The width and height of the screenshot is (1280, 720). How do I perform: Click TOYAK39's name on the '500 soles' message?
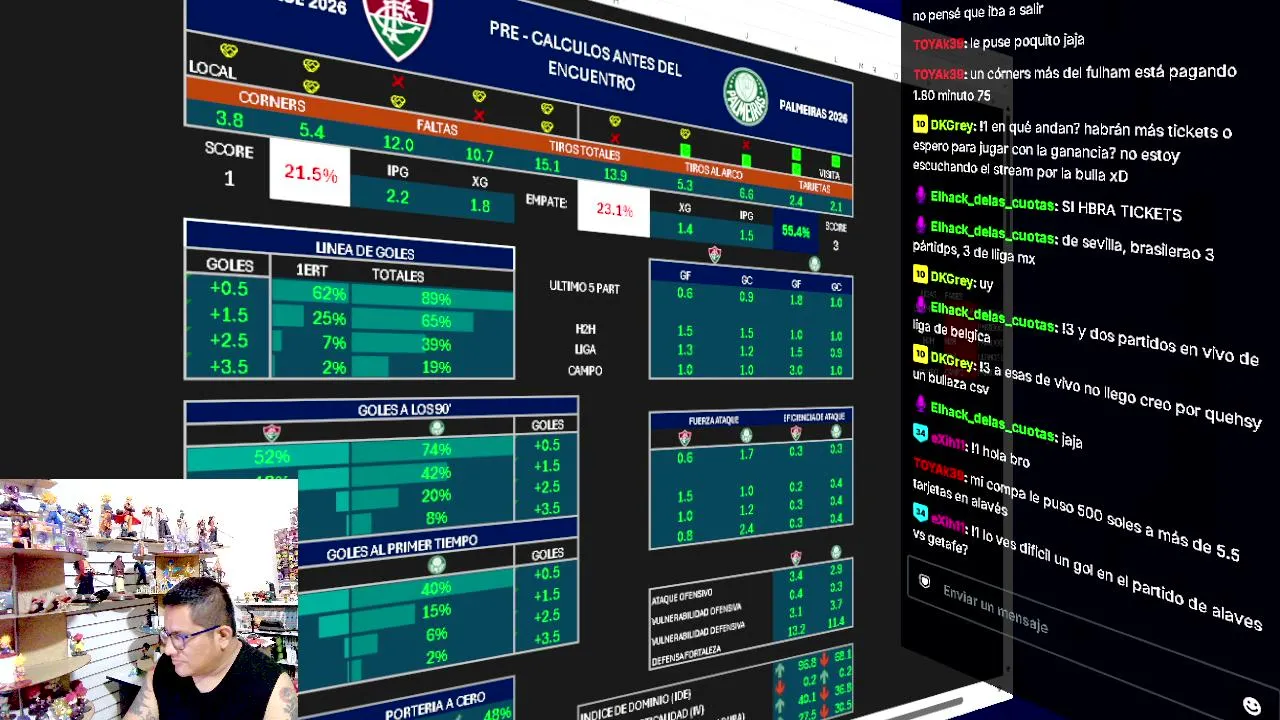[x=939, y=471]
